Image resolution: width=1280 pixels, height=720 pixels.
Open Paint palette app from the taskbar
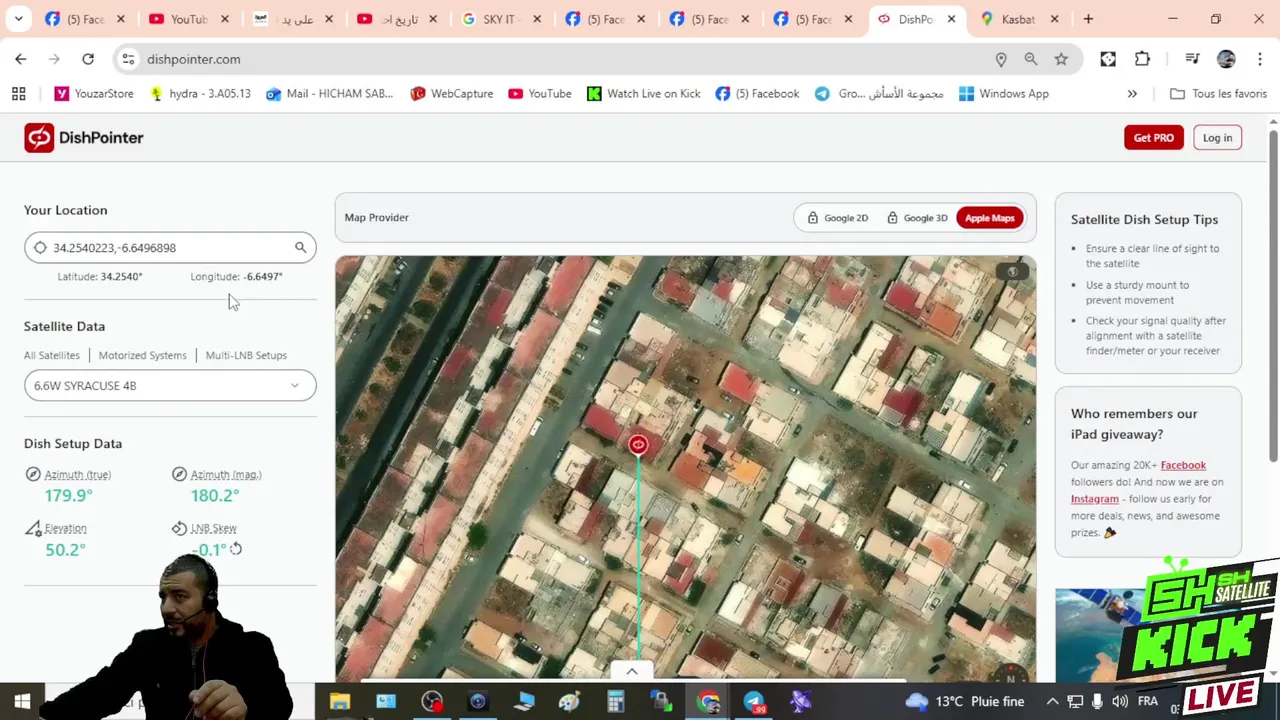[x=569, y=701]
